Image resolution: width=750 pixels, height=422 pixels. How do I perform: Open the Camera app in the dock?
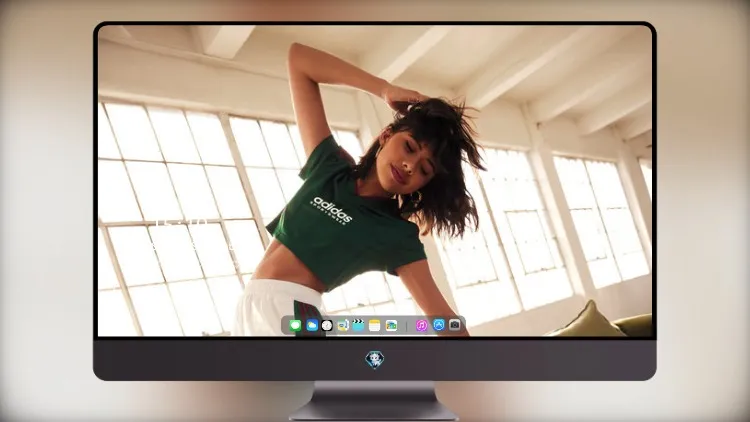coord(455,325)
